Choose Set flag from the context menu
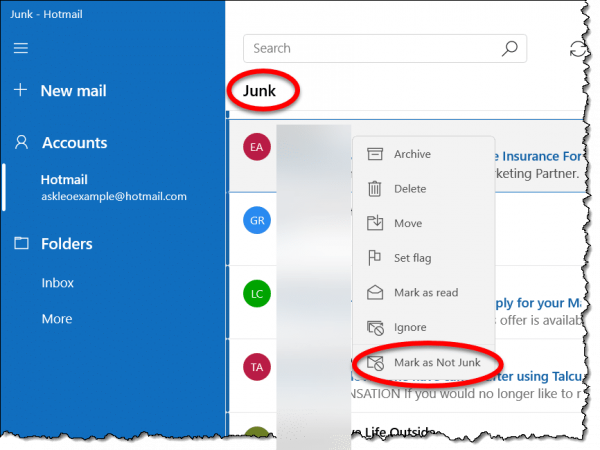Viewport: 600px width, 450px height. pyautogui.click(x=423, y=258)
